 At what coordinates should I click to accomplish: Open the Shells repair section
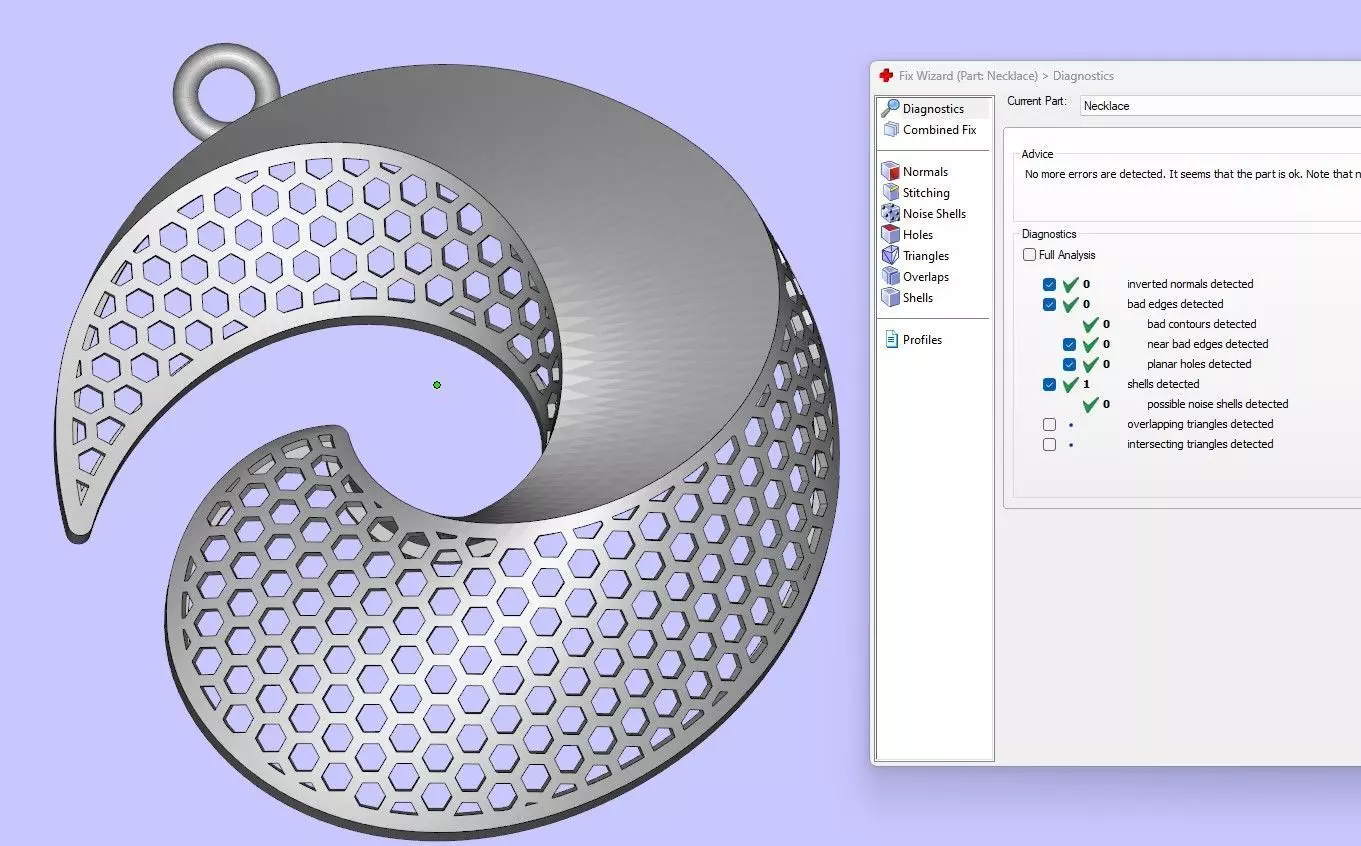[907, 297]
